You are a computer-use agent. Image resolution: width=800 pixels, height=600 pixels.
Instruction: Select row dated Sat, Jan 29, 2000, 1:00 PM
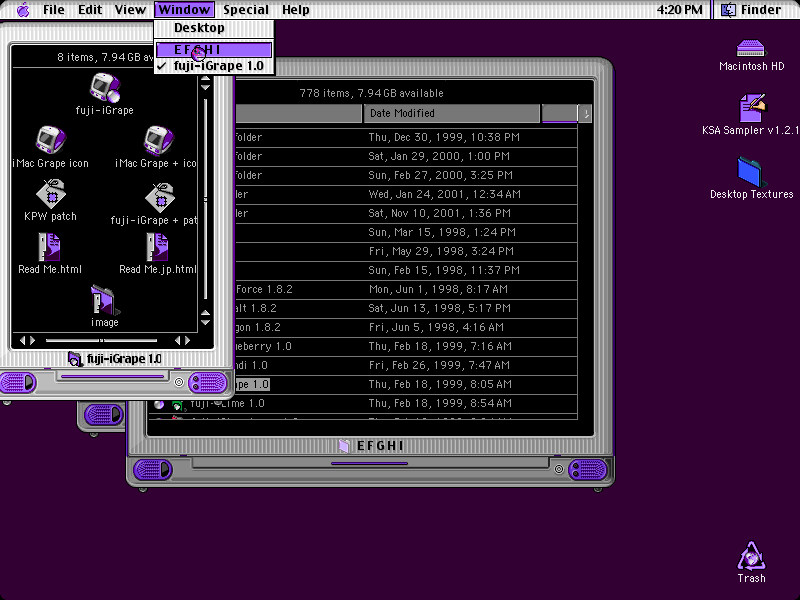click(407, 156)
